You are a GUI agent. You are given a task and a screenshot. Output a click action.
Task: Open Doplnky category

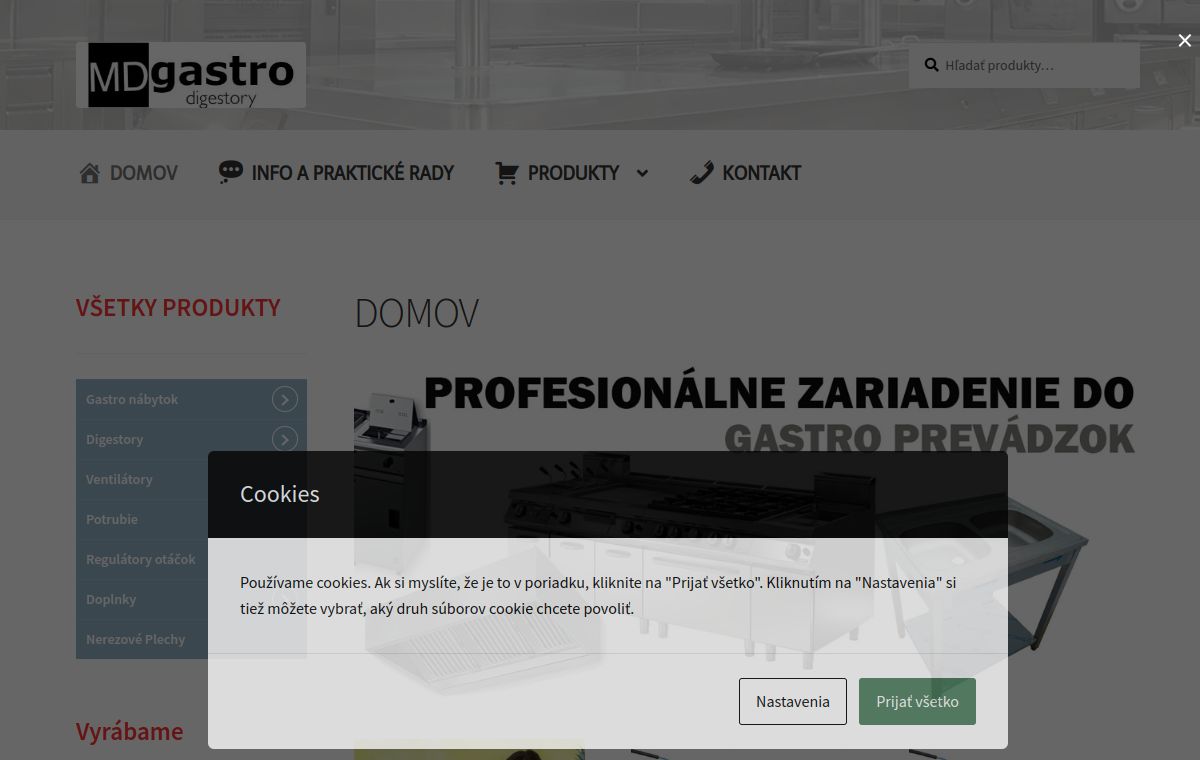(x=111, y=599)
